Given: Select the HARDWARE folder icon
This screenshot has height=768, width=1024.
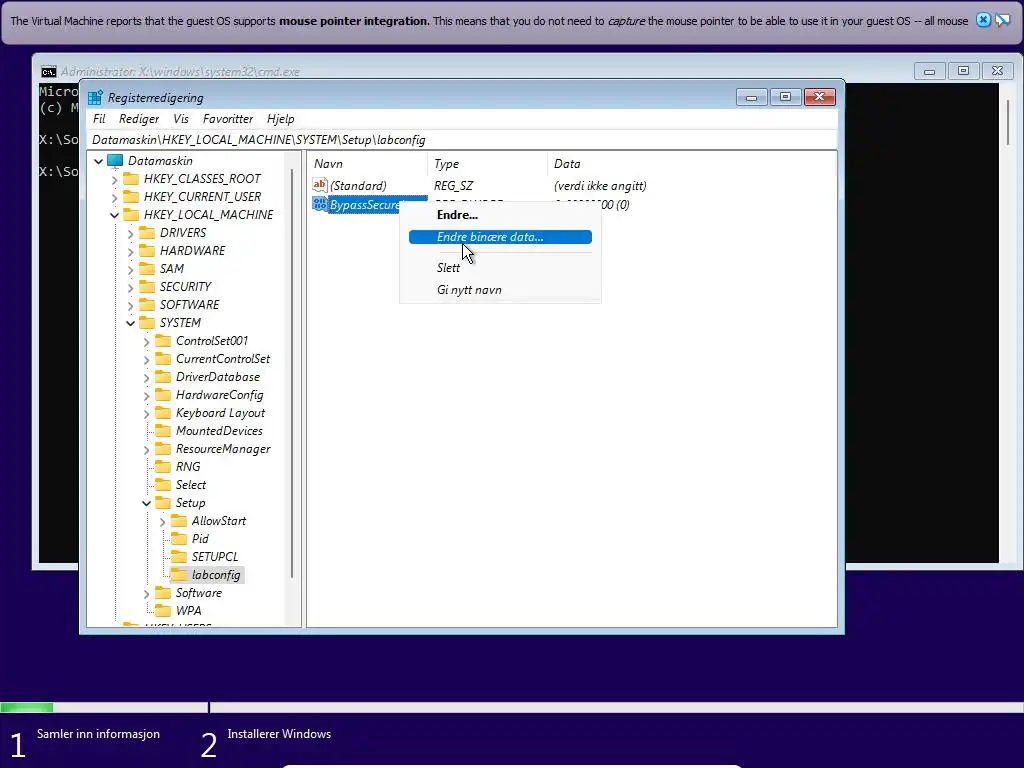Looking at the screenshot, I should click(x=148, y=251).
